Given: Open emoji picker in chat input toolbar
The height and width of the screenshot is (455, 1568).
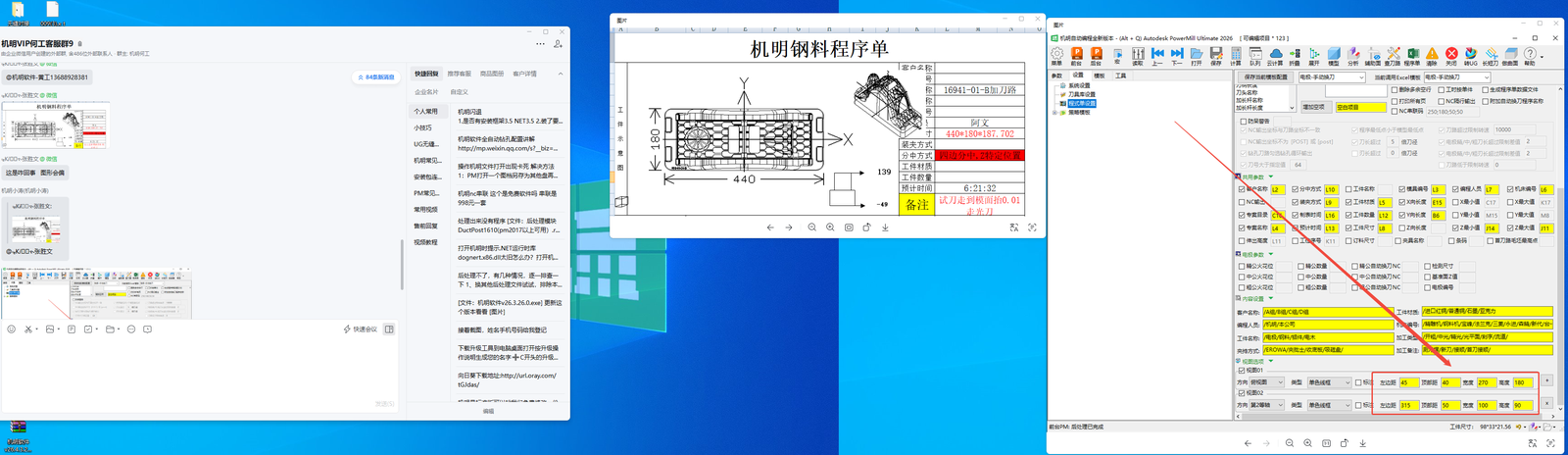Looking at the screenshot, I should click(x=11, y=329).
